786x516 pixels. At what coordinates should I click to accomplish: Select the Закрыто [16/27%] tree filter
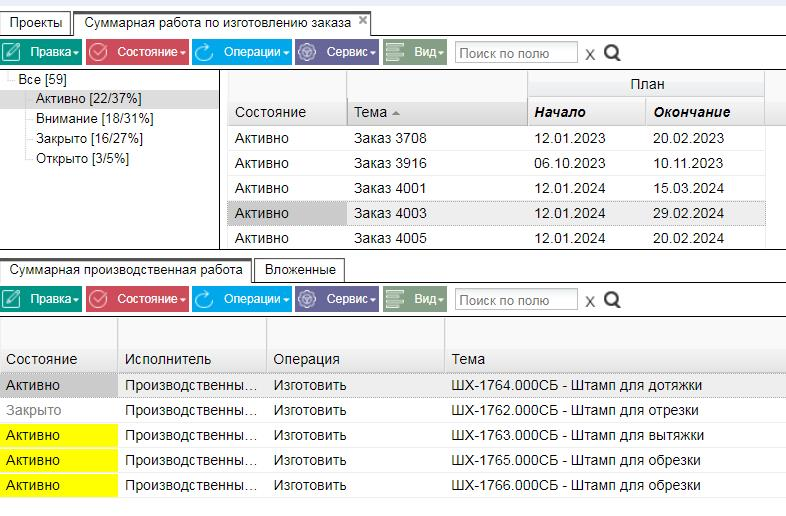[x=89, y=139]
